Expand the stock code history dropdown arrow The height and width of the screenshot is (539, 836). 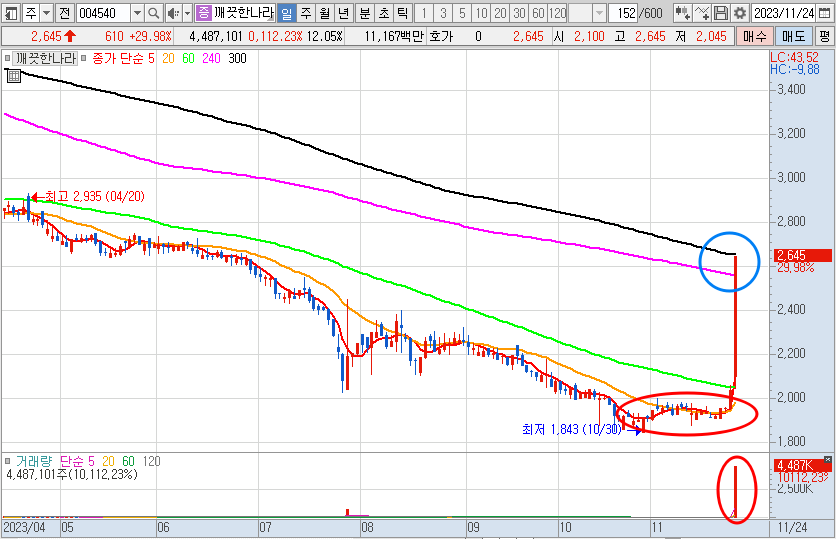(x=138, y=13)
